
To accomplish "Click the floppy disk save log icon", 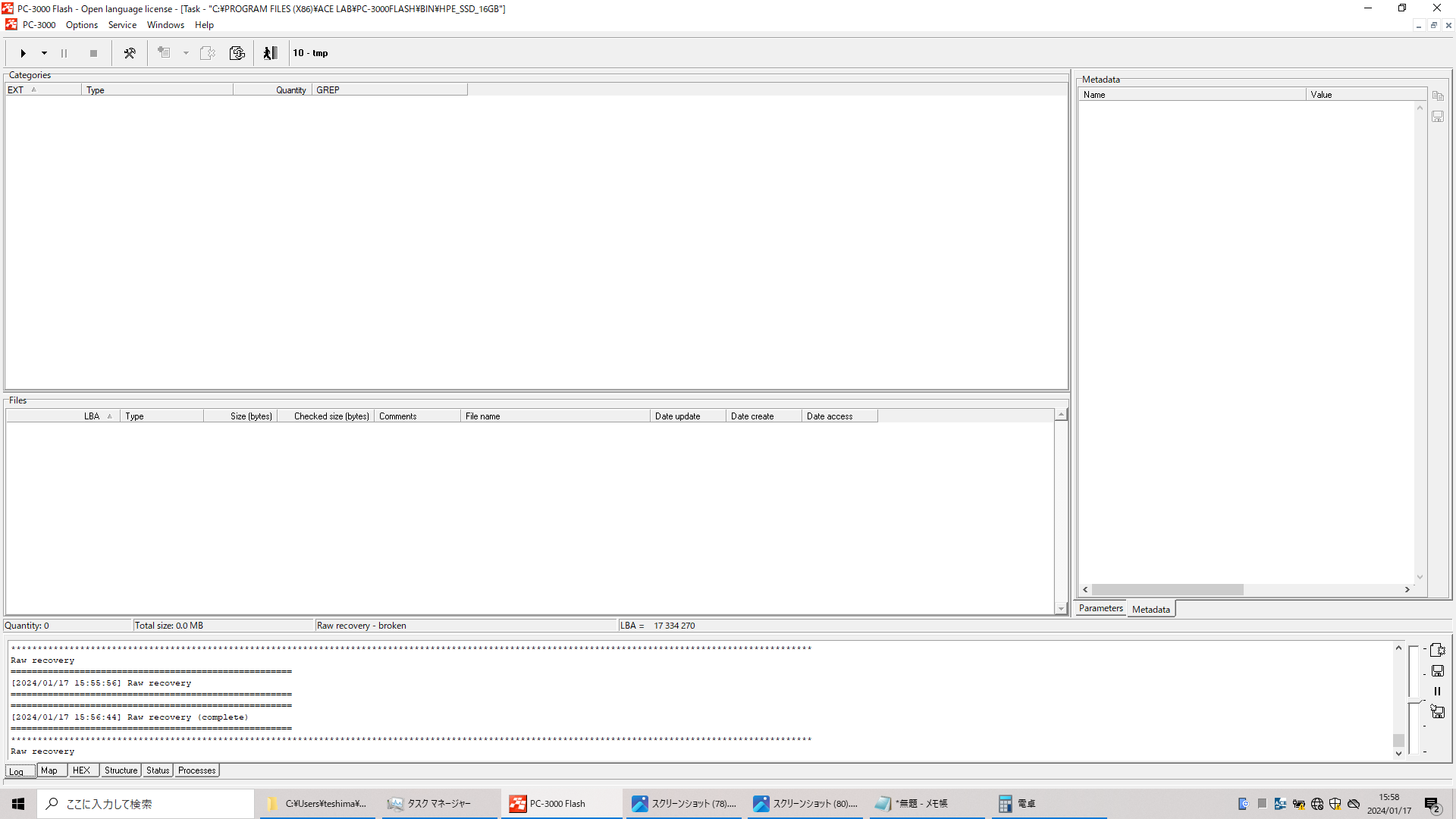I will (1437, 671).
